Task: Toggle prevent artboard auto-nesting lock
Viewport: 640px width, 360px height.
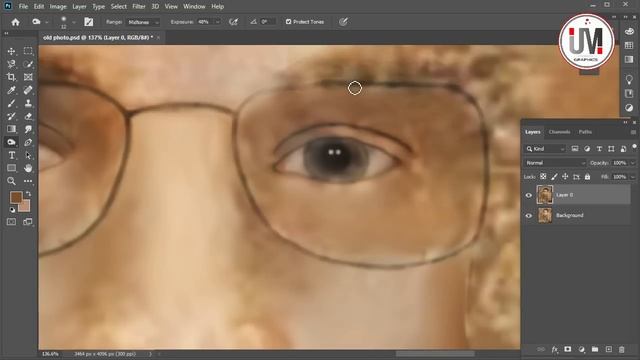Action: [x=576, y=177]
